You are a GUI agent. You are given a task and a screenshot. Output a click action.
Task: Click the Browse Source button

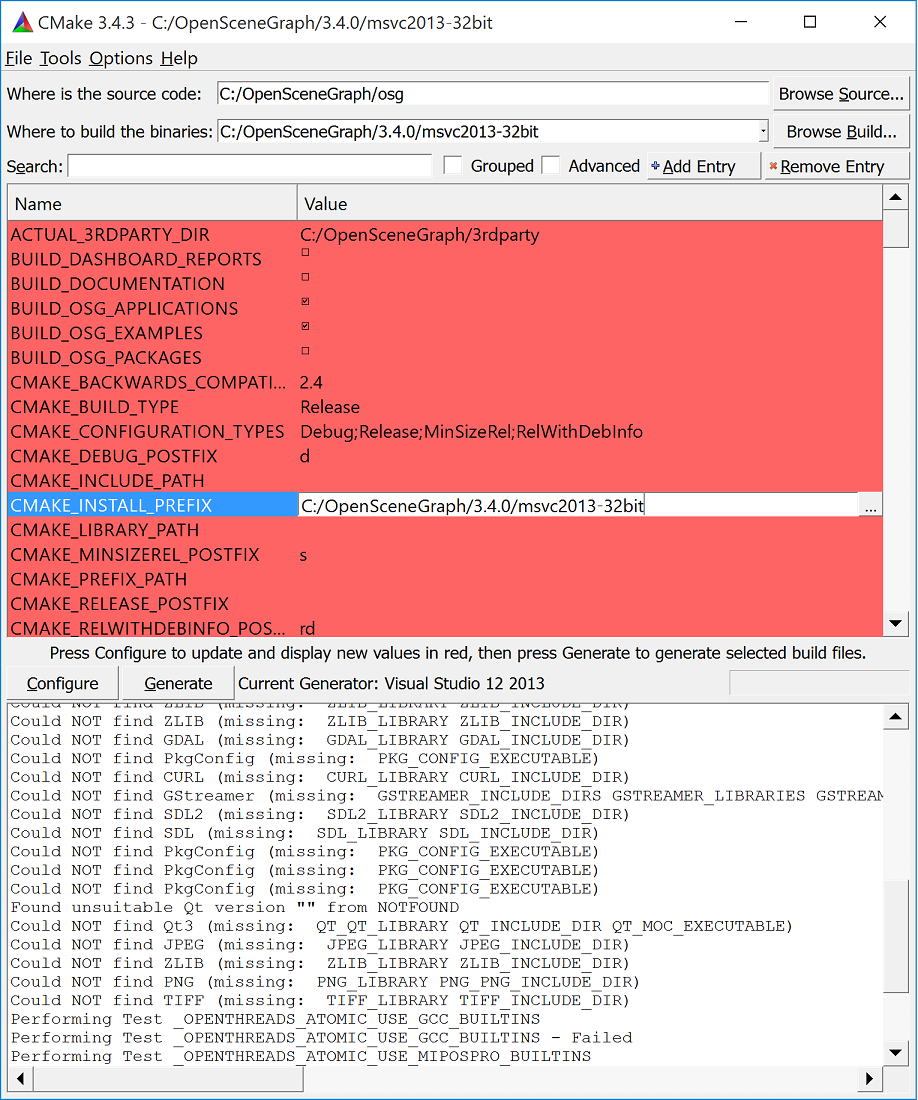pyautogui.click(x=841, y=94)
